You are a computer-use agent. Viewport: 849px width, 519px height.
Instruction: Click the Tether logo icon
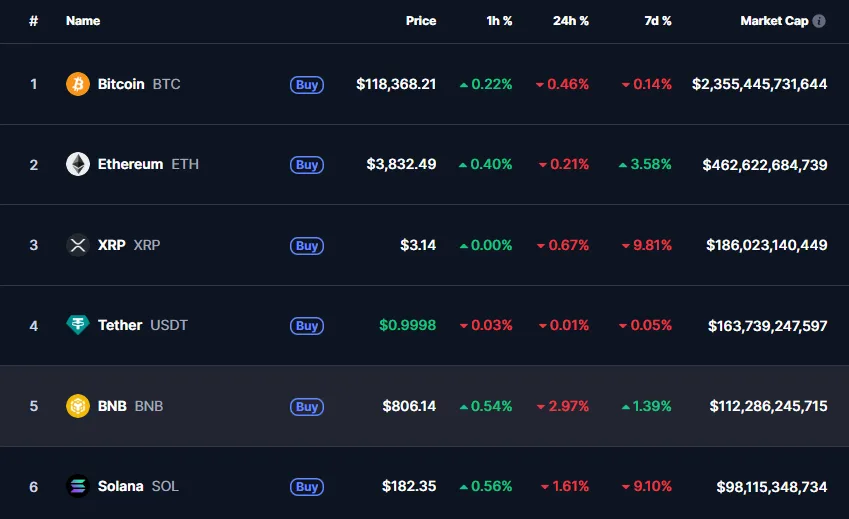(x=78, y=325)
